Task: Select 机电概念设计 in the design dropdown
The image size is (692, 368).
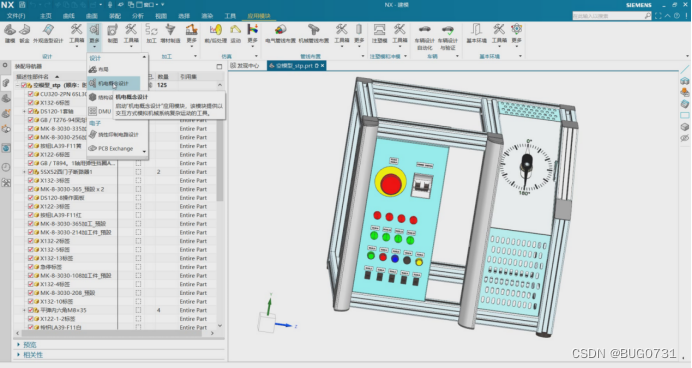Action: 113,83
